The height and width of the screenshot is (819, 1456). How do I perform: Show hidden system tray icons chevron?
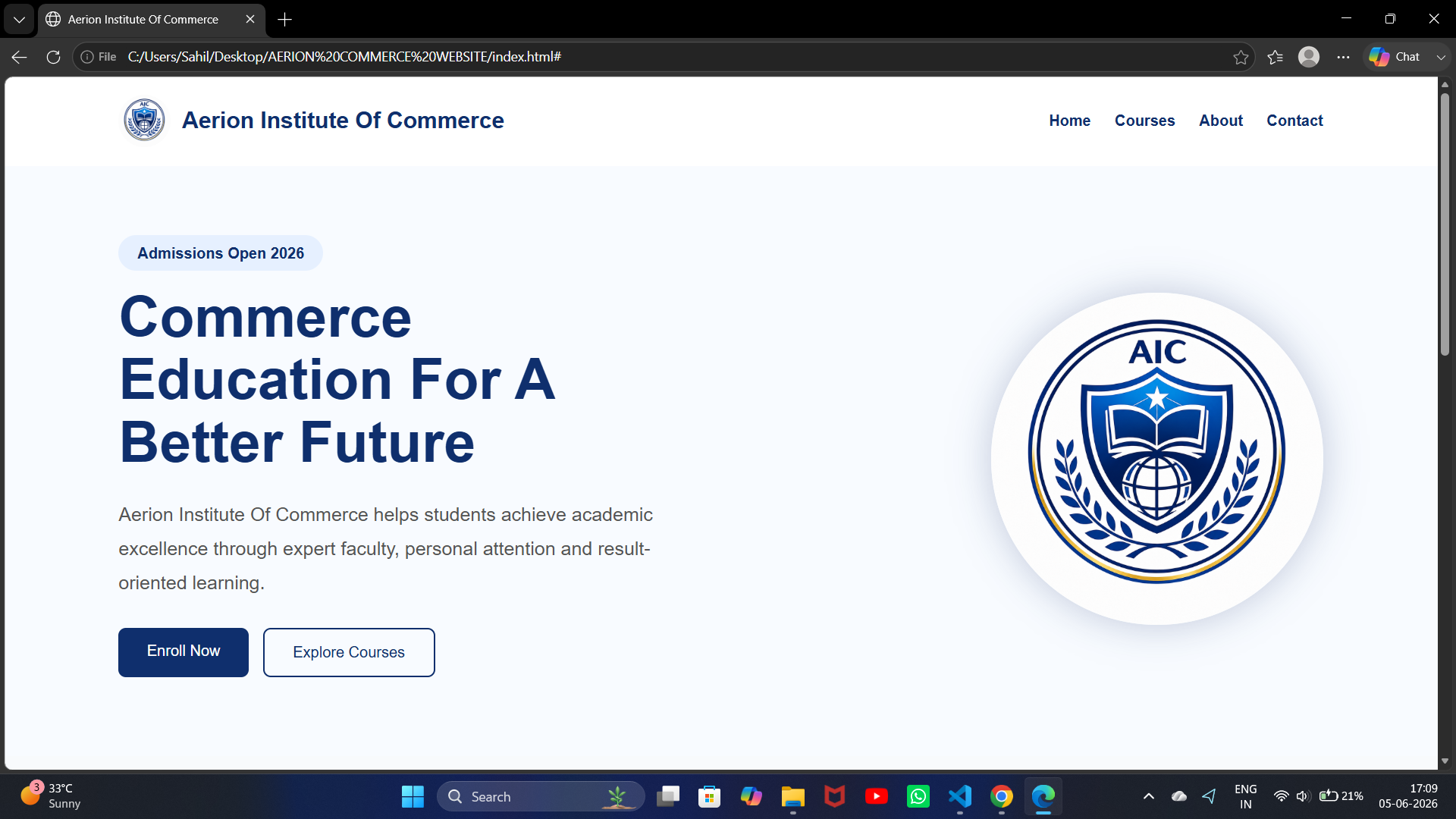1149,796
